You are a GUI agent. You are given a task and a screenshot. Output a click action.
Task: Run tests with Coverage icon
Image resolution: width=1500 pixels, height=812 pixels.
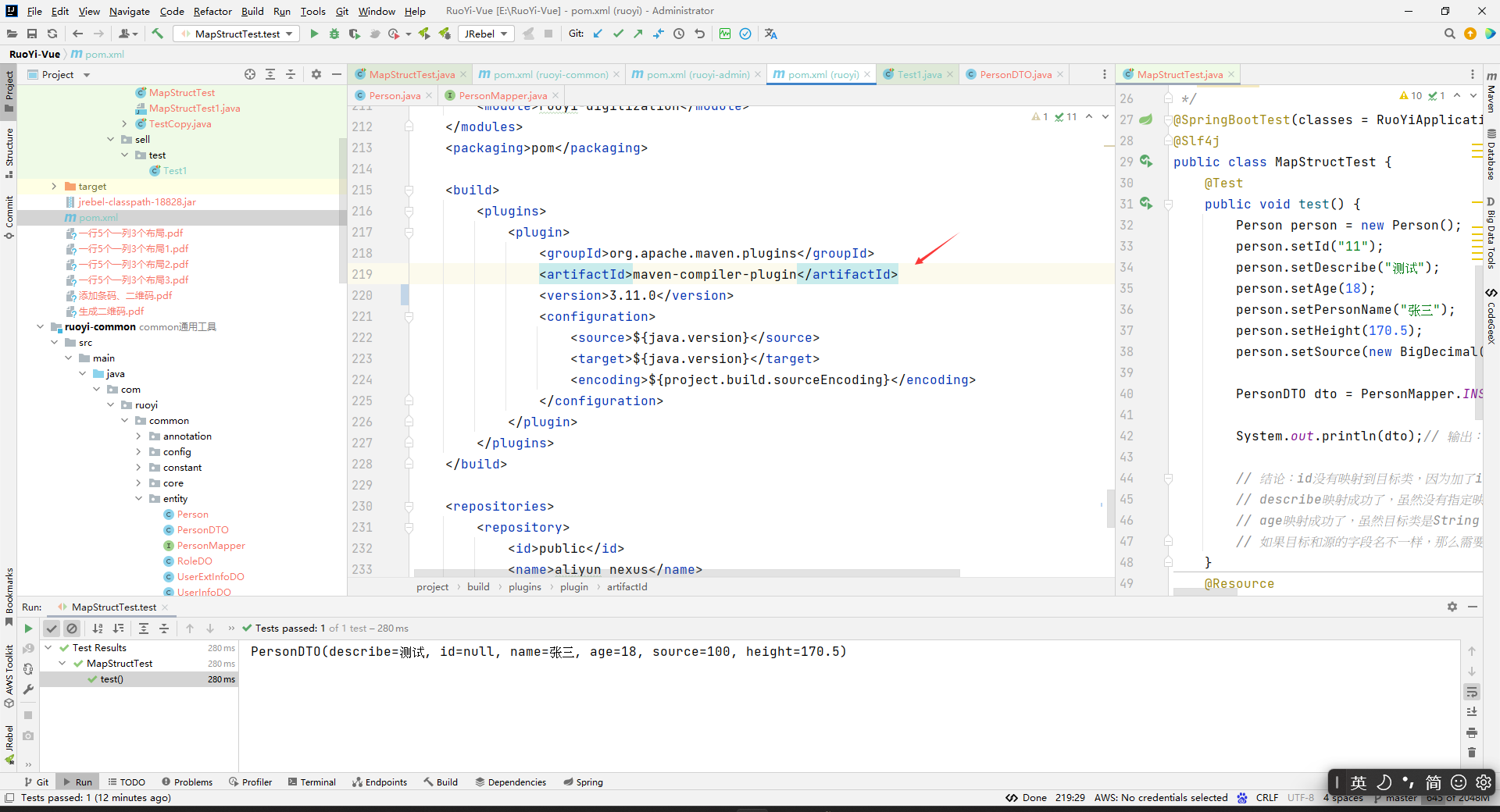(354, 34)
